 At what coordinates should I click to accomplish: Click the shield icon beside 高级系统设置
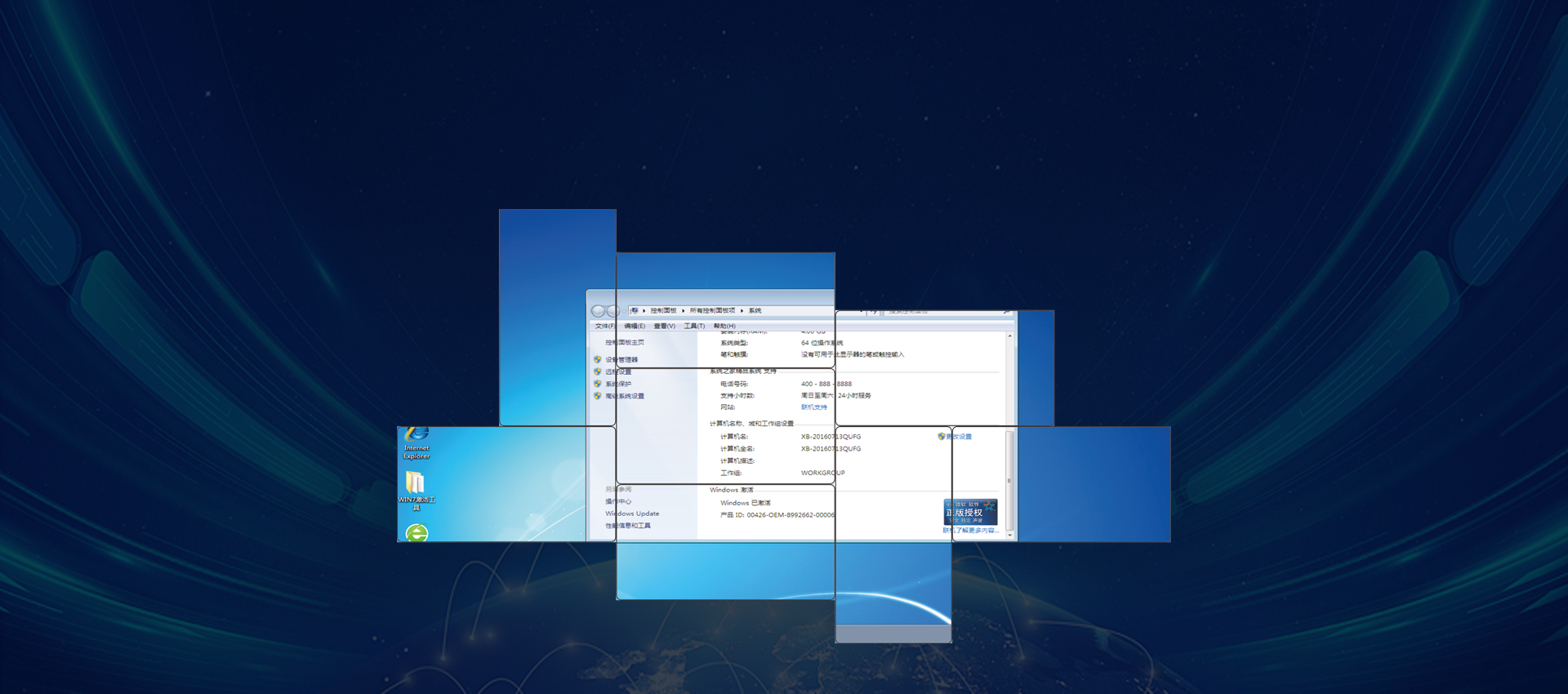598,396
